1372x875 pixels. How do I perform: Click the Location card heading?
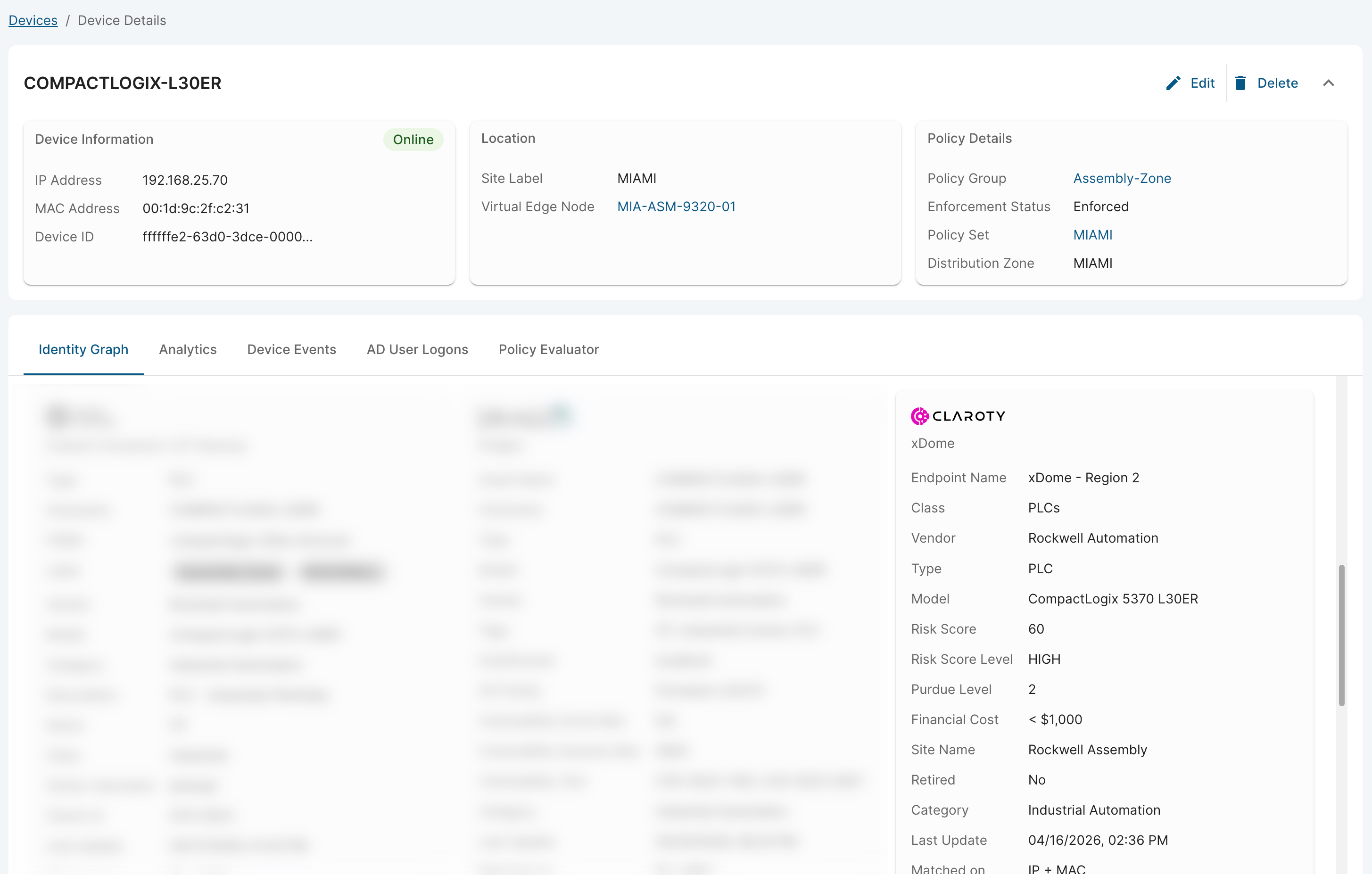(508, 139)
